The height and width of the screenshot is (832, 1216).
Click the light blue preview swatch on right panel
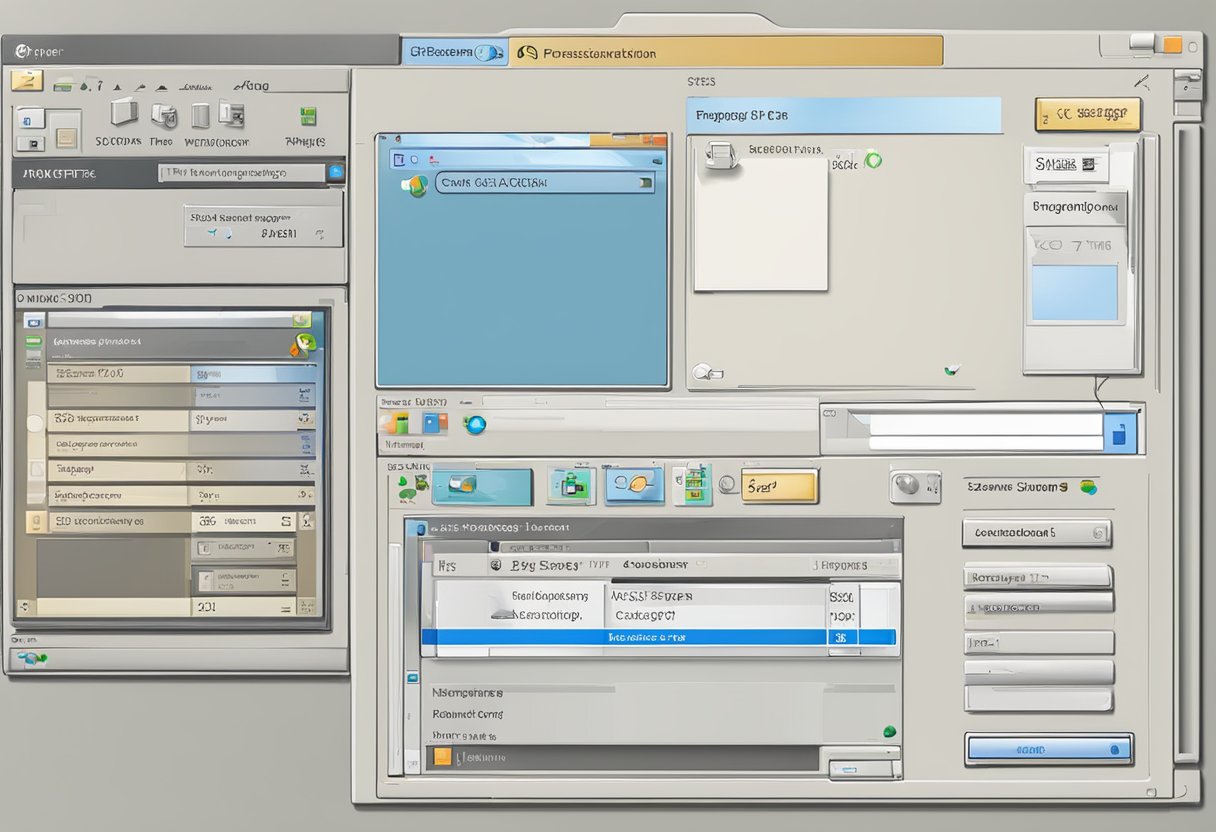click(1073, 292)
